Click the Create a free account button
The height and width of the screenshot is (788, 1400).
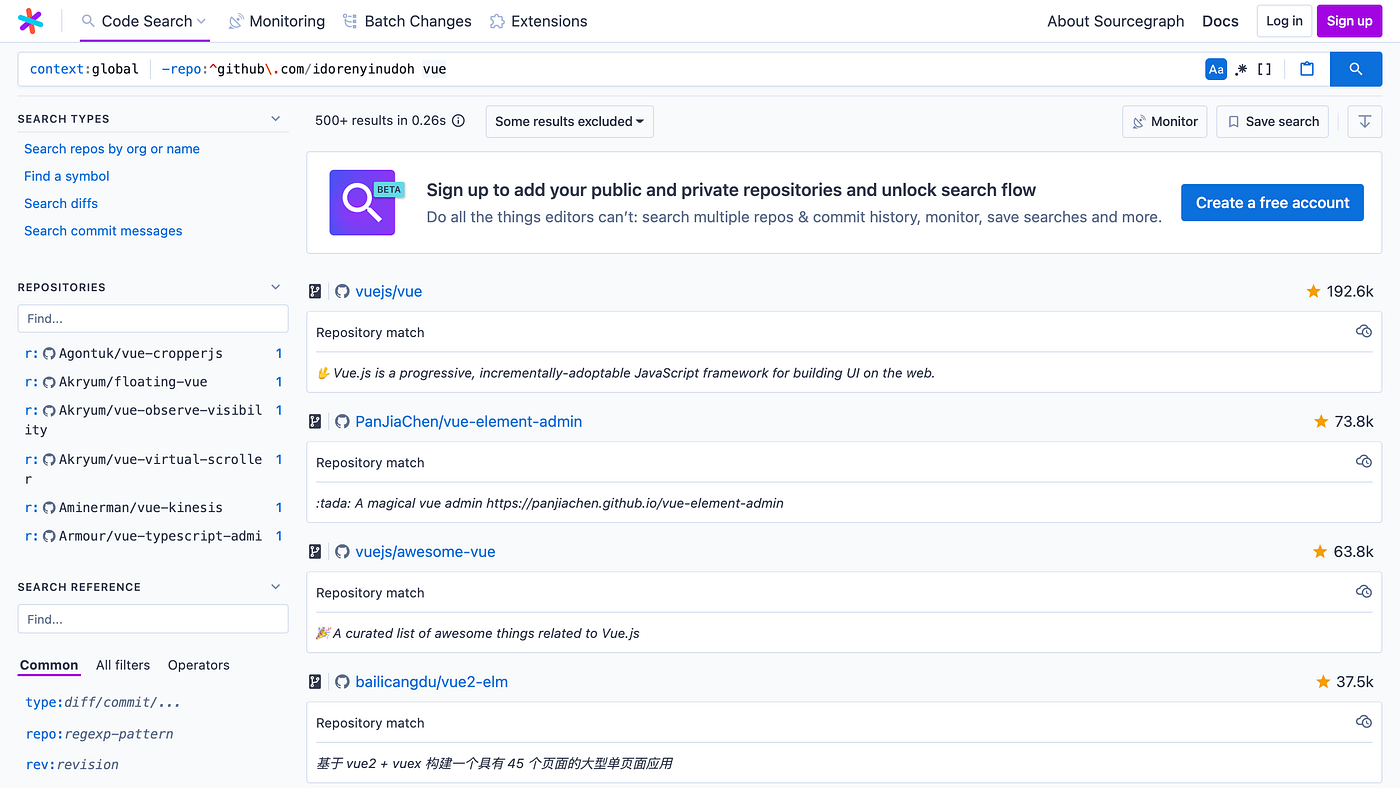click(1271, 202)
